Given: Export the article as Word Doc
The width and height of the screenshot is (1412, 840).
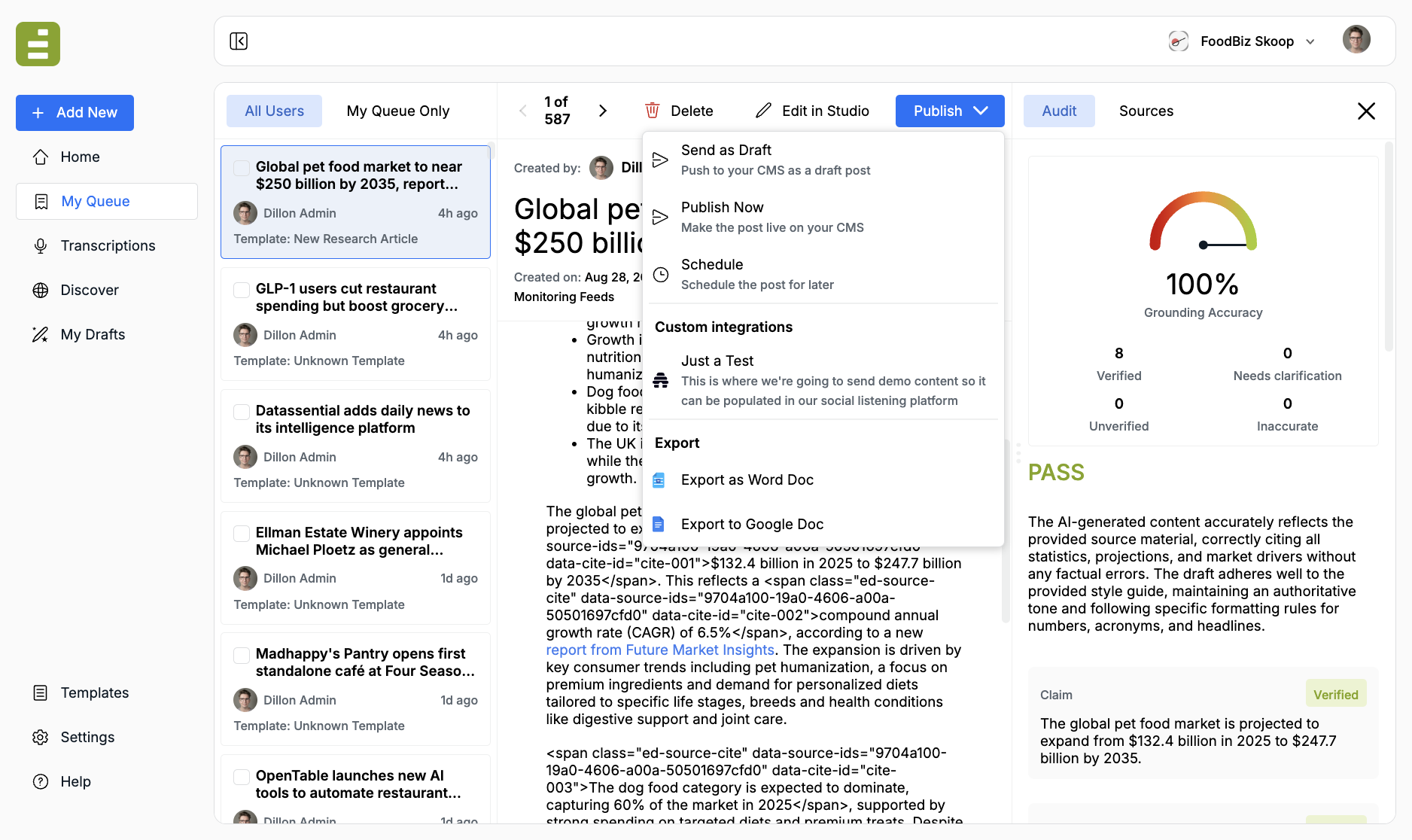Looking at the screenshot, I should [x=823, y=479].
